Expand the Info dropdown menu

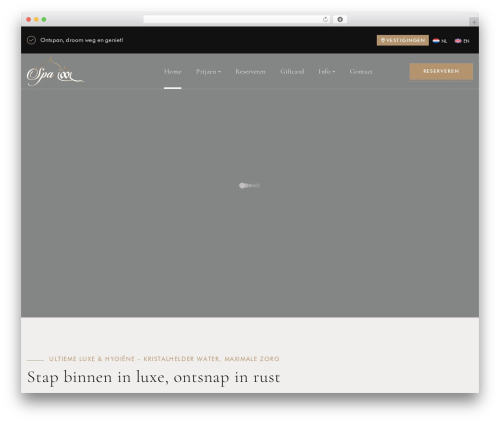coord(327,72)
